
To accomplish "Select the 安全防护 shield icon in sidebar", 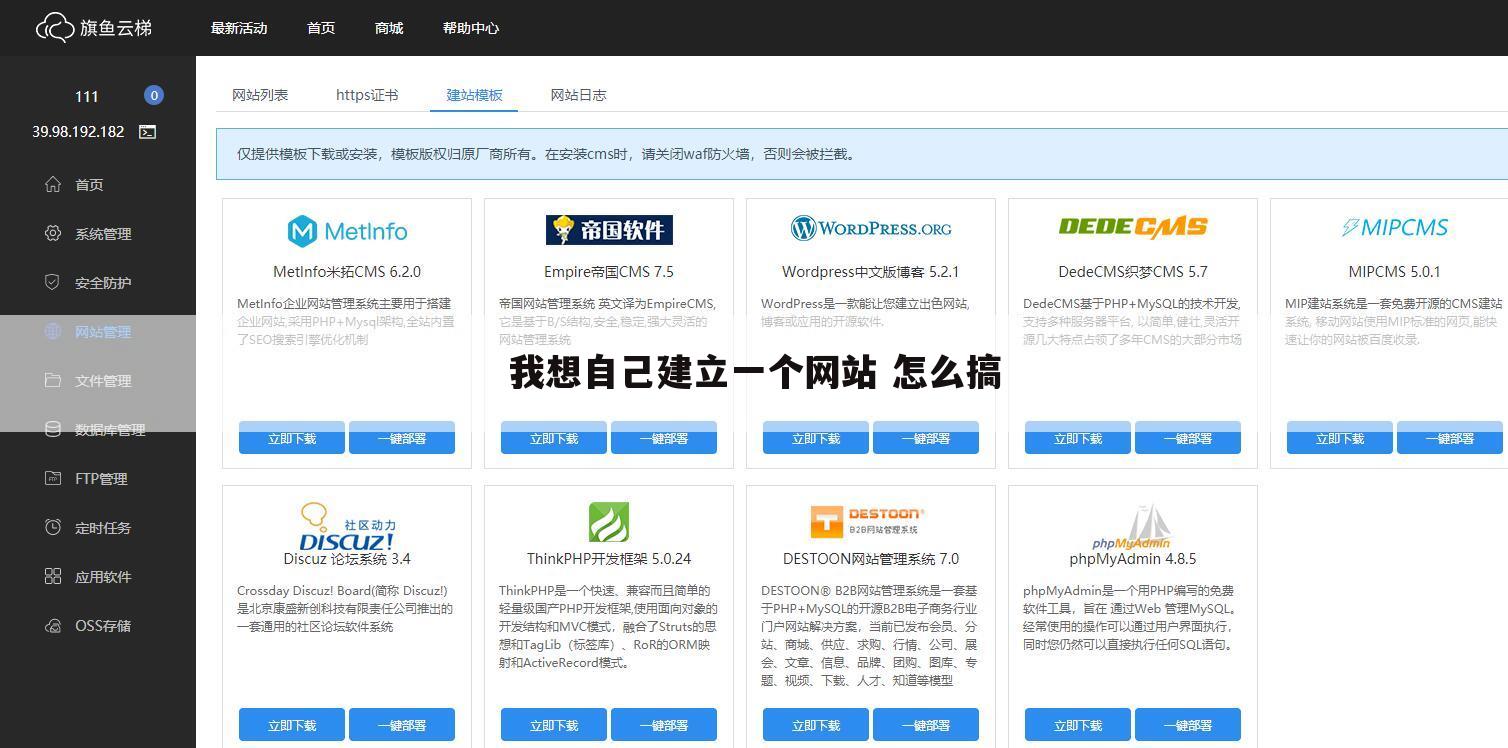I will pos(53,283).
